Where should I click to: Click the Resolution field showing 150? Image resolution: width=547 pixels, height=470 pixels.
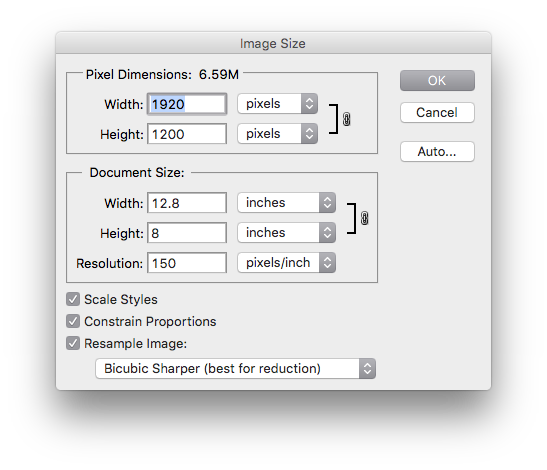(x=187, y=263)
